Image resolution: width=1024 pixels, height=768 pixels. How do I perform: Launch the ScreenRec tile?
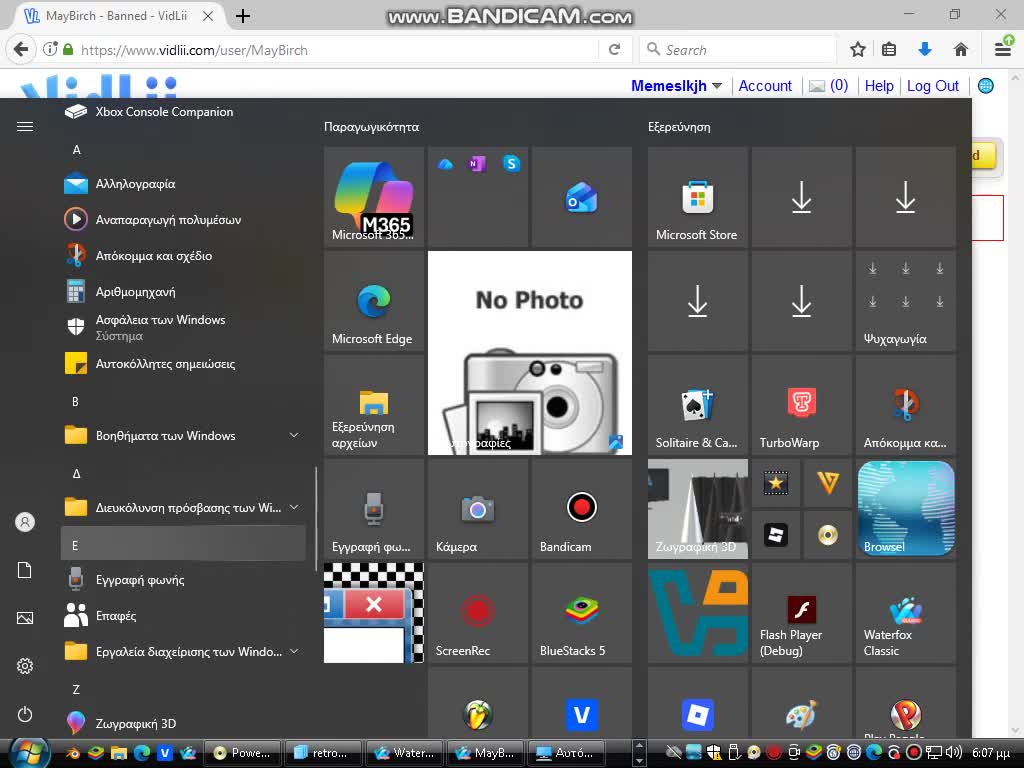(477, 613)
